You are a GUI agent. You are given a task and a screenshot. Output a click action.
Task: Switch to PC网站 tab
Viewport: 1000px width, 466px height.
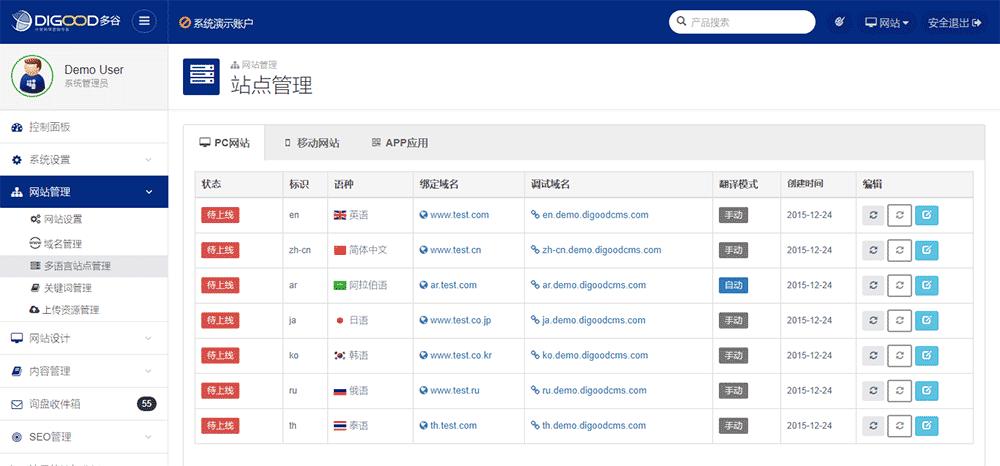pyautogui.click(x=224, y=143)
